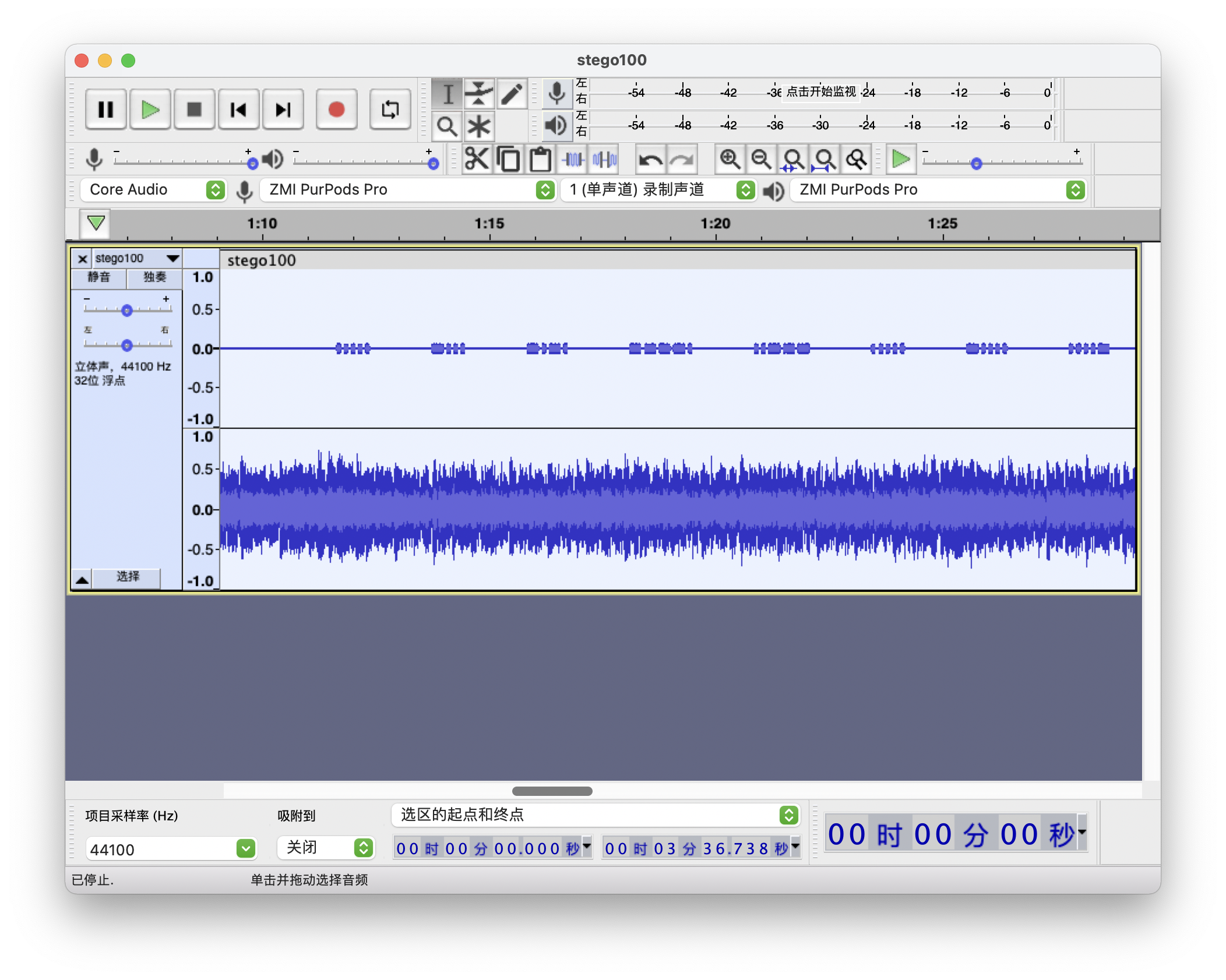This screenshot has height=980, width=1226.
Task: Skip to start of the project
Action: pyautogui.click(x=239, y=110)
